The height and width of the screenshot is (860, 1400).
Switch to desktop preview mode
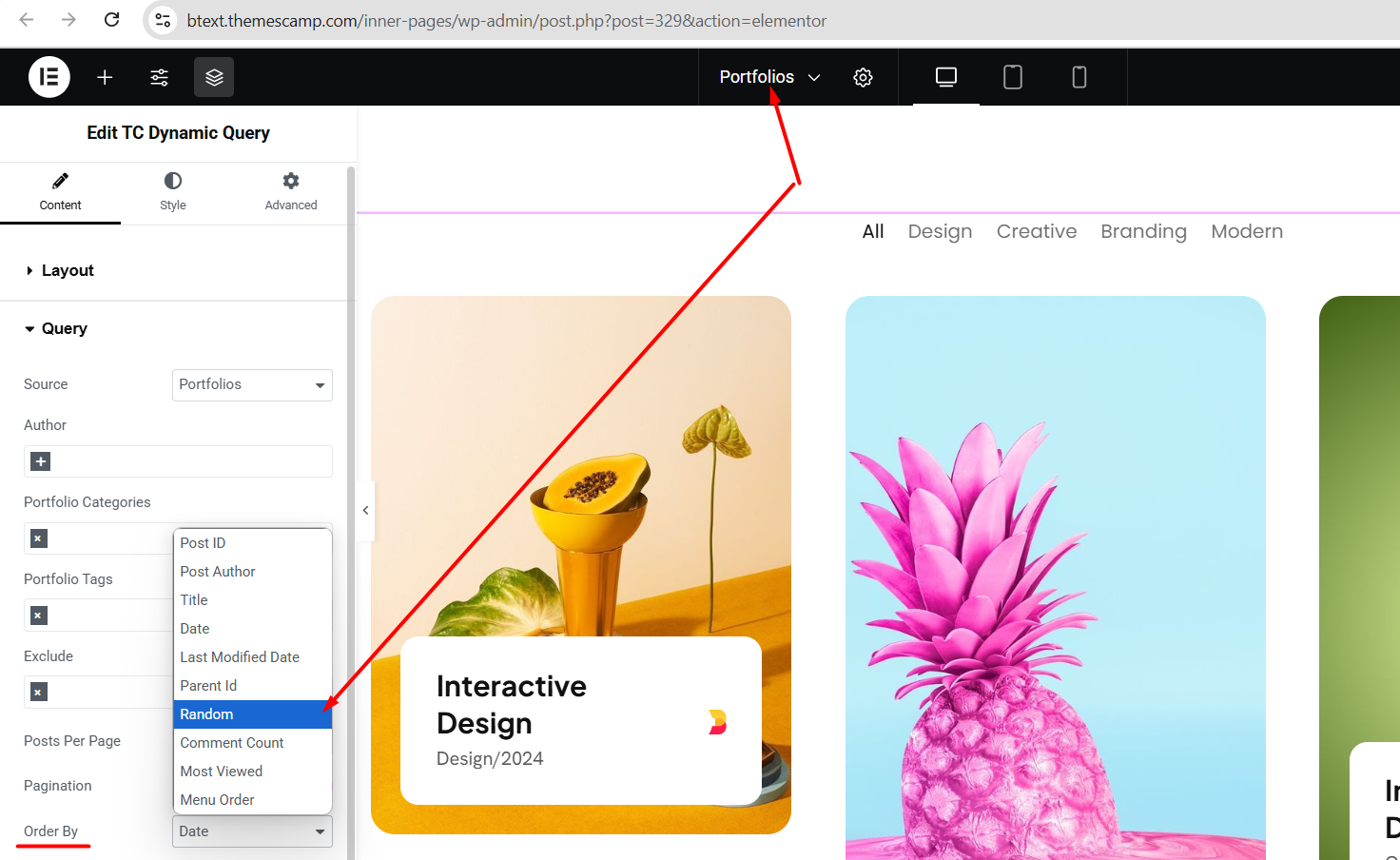[x=946, y=77]
